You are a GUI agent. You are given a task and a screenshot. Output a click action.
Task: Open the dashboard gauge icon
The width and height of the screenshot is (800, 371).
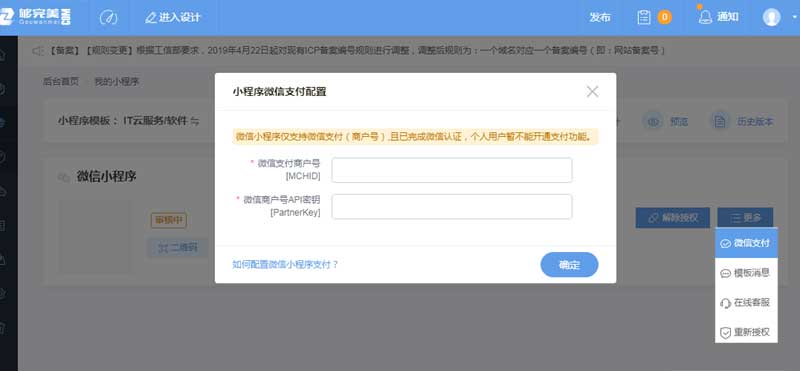tap(108, 17)
